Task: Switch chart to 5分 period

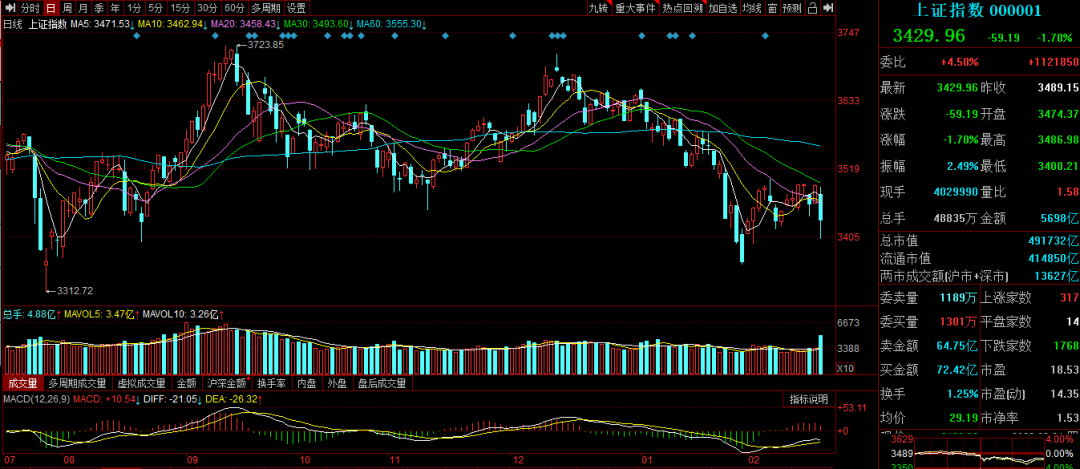Action: tap(156, 8)
